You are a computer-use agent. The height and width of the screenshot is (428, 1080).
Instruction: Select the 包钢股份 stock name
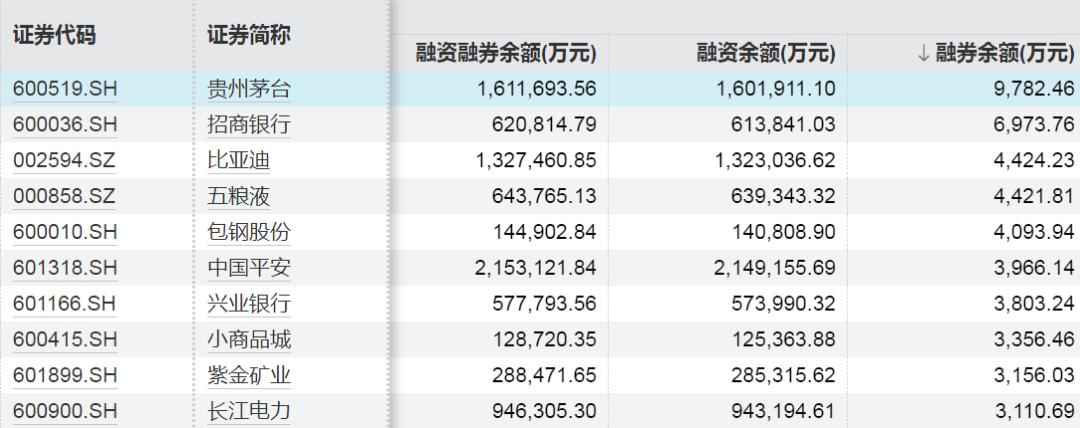pyautogui.click(x=249, y=232)
